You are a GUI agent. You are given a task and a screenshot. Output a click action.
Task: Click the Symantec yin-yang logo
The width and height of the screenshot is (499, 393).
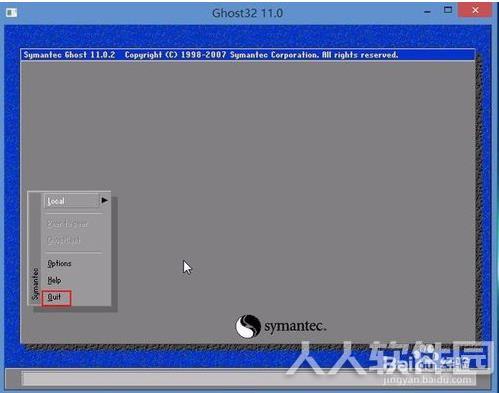(248, 326)
